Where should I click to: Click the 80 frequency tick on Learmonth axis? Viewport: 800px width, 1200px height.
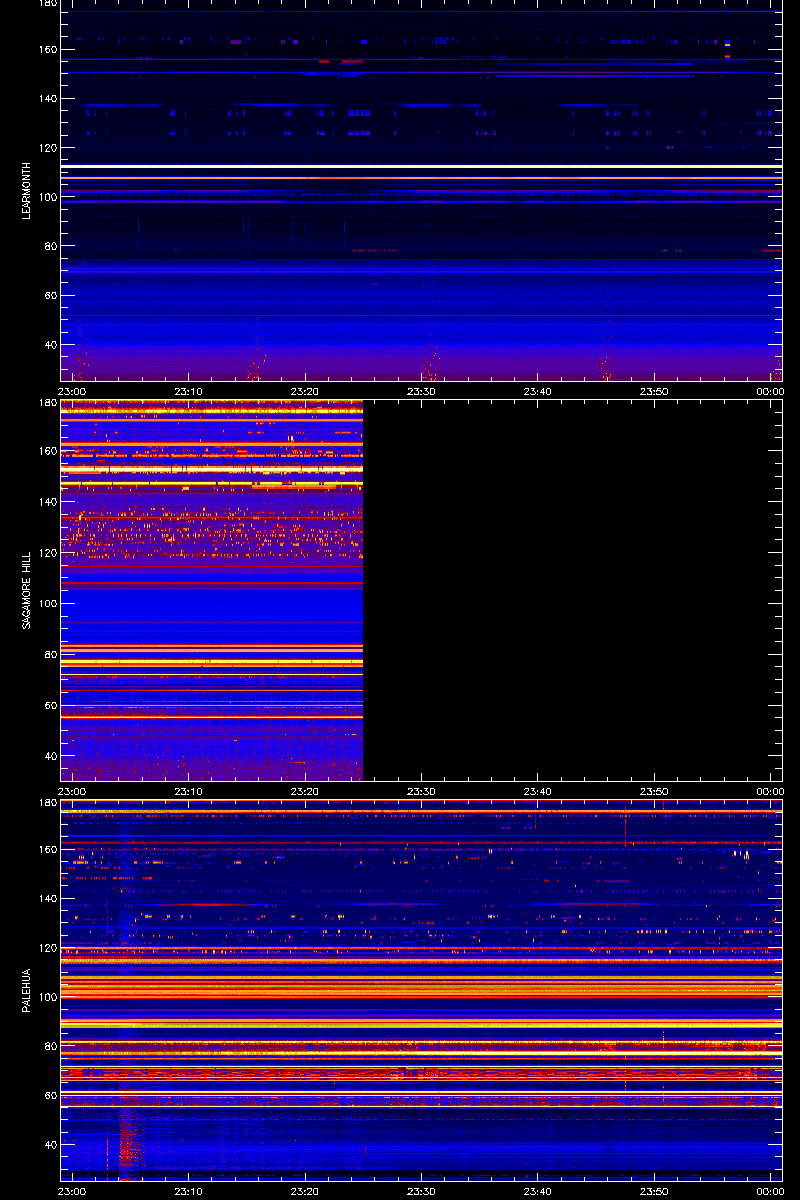51,246
